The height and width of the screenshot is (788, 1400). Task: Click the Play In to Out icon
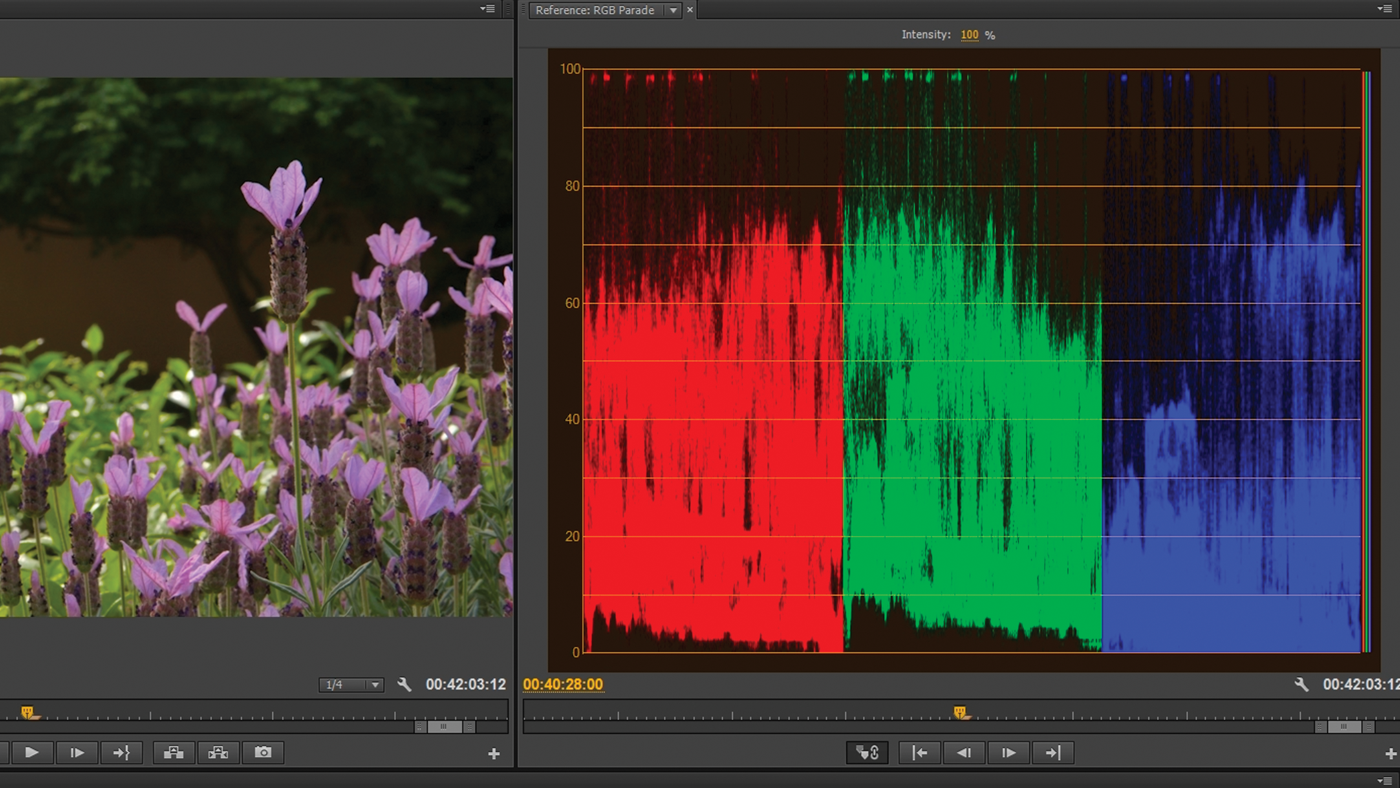pos(121,752)
